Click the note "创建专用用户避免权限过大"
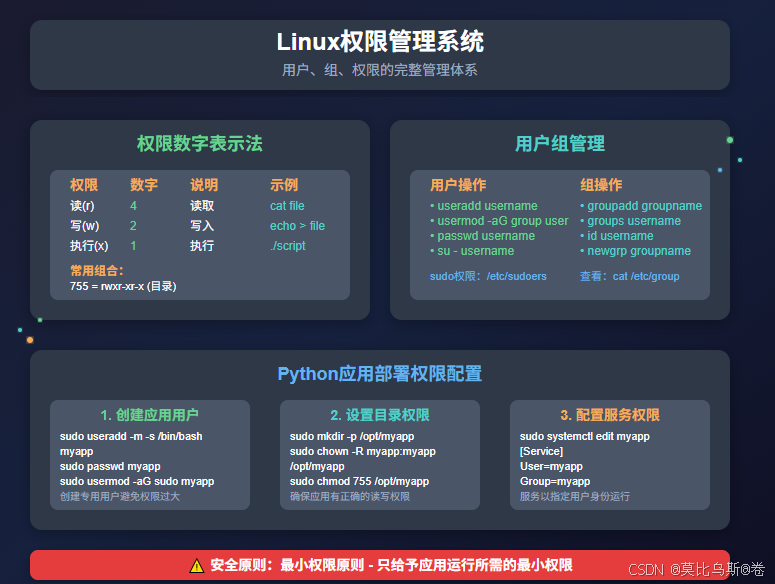This screenshot has width=775, height=584. point(120,497)
